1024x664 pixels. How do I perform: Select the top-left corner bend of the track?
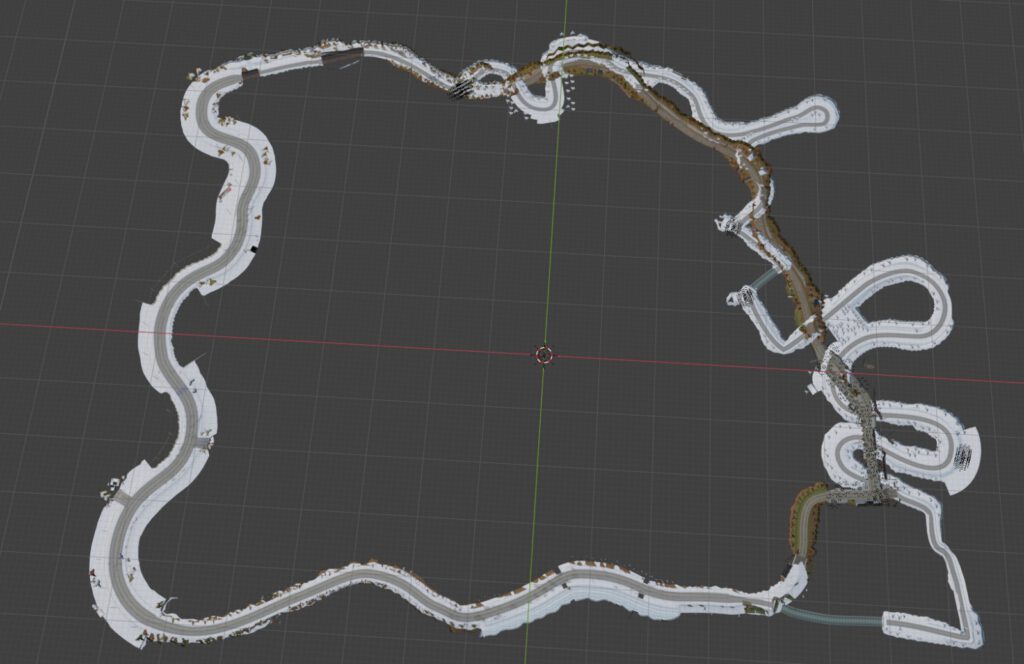click(205, 100)
